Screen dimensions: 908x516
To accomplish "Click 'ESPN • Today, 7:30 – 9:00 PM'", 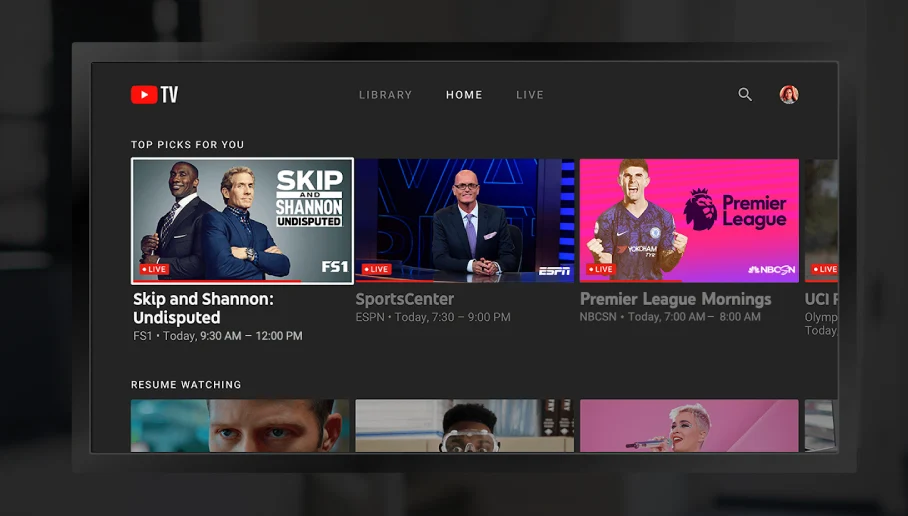I will (433, 317).
